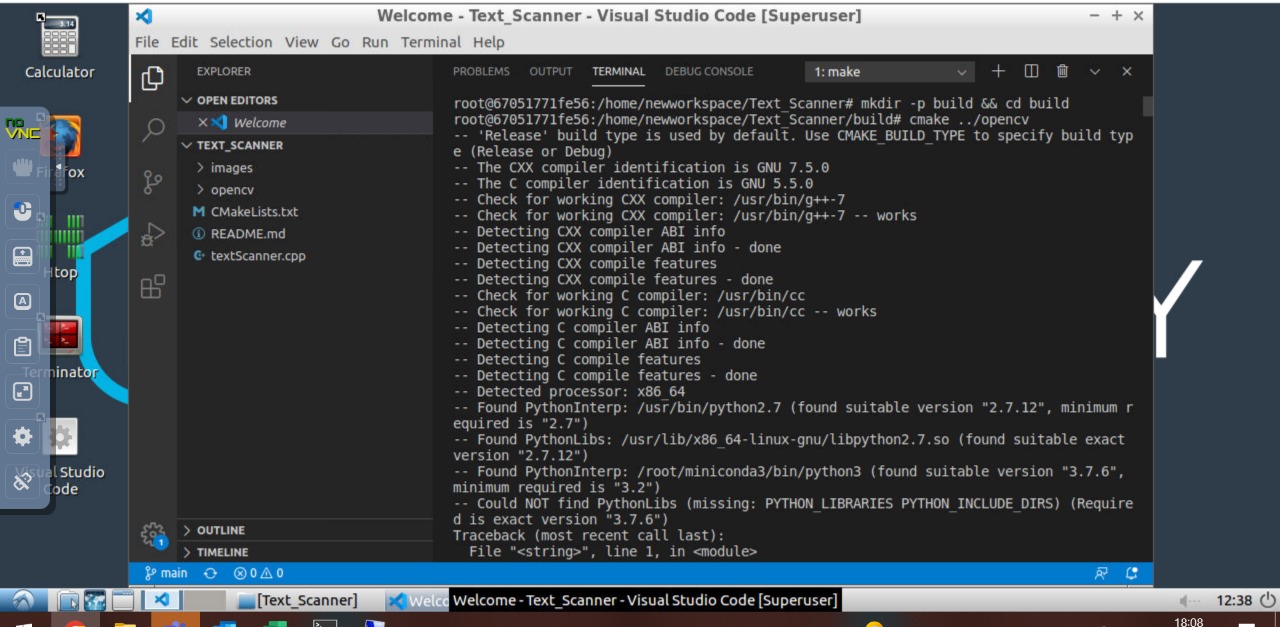
Task: Click the synchronize changes icon in status bar
Action: click(x=210, y=573)
